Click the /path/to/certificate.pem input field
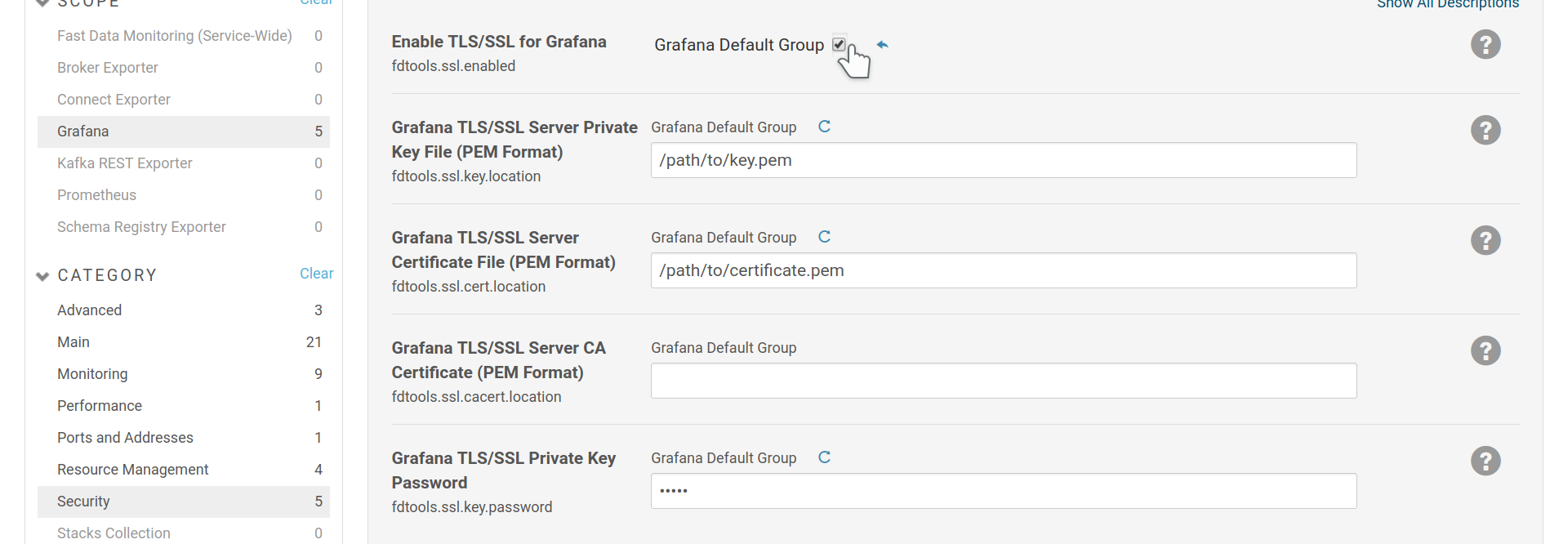 tap(1004, 270)
